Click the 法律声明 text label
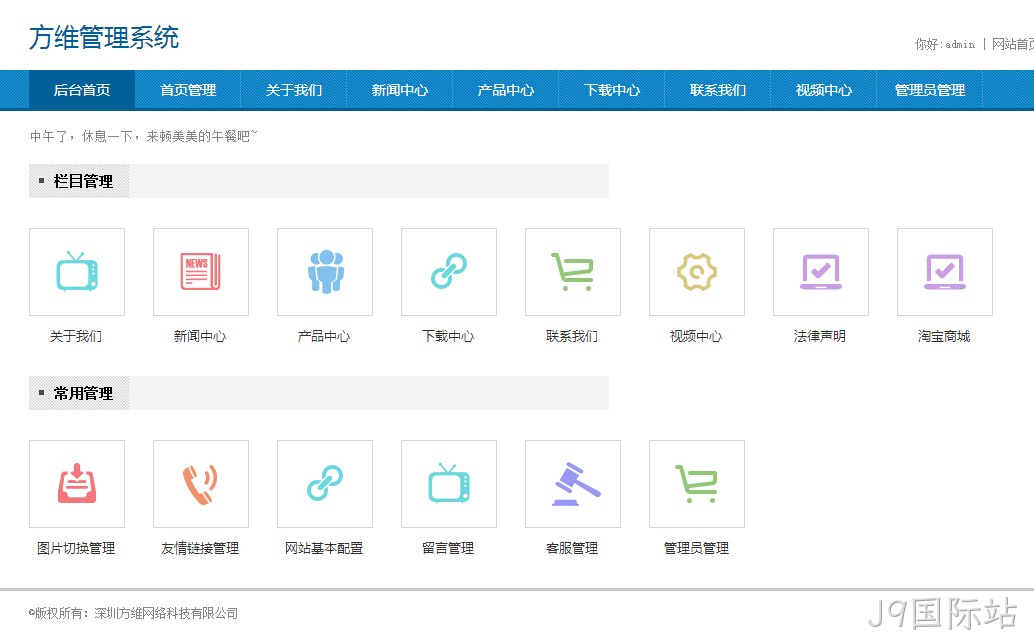Screen dimensions: 1034x644 (x=820, y=336)
